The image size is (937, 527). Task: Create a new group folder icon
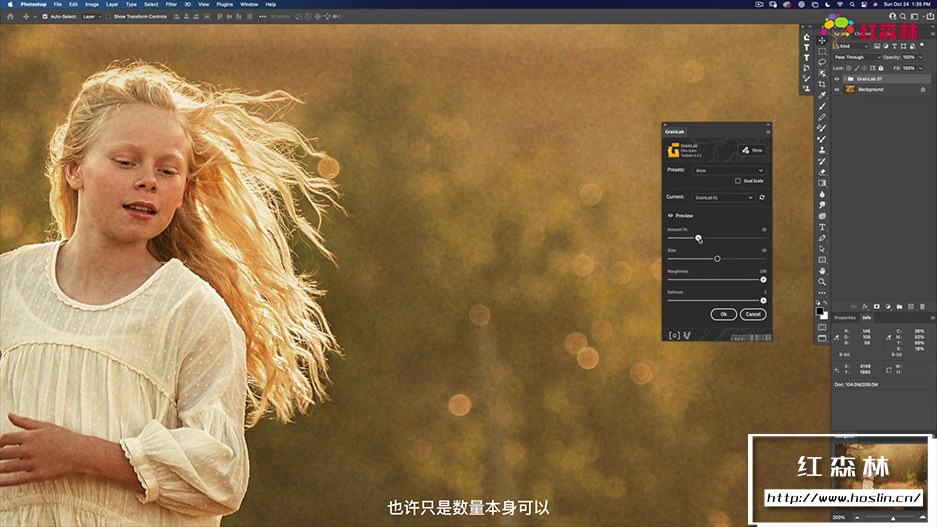tap(899, 307)
